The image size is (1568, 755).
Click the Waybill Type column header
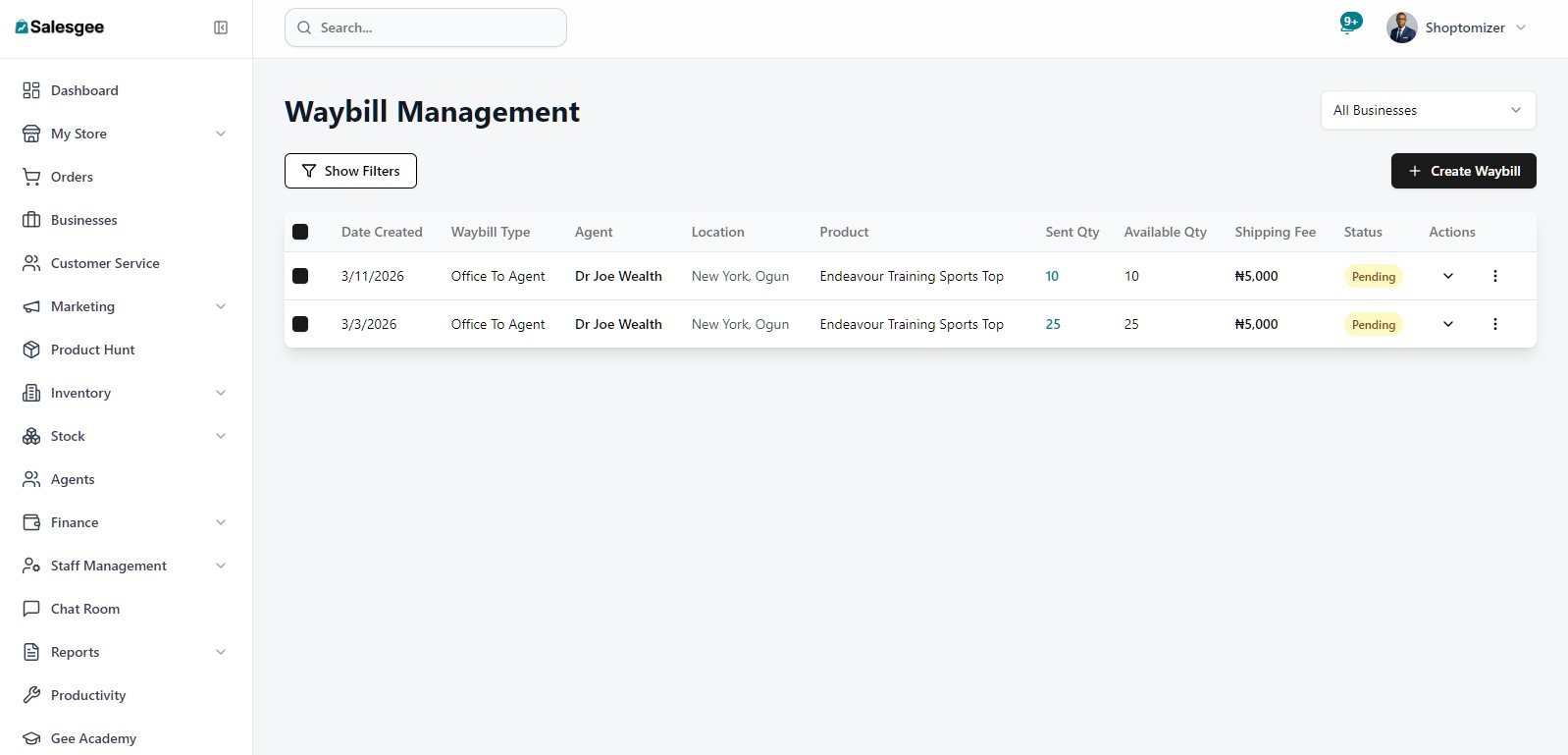point(491,232)
